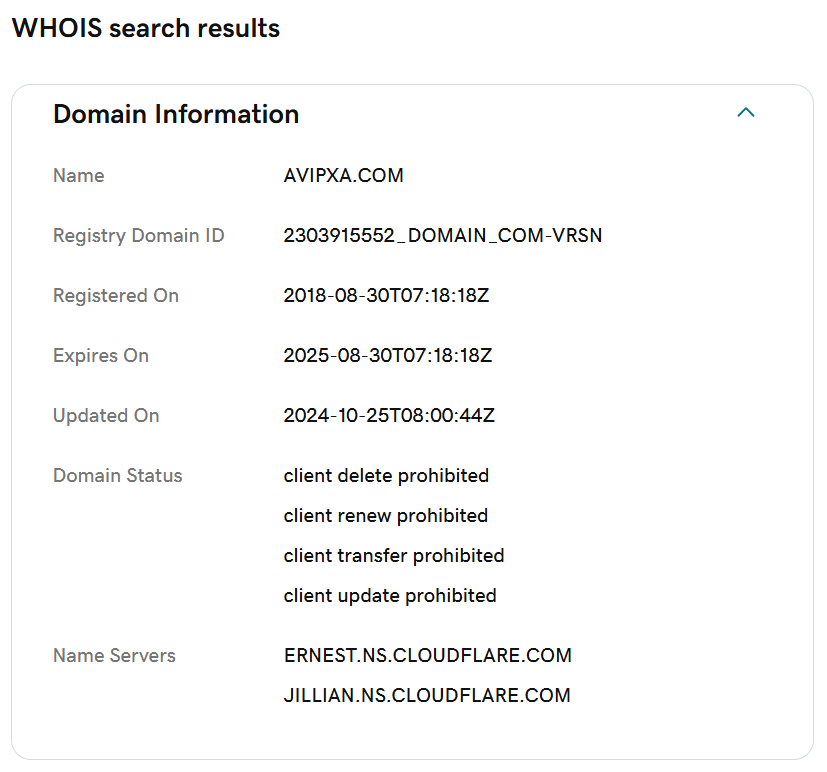This screenshot has height=772, width=827.
Task: Click the Registry Domain ID label
Action: (x=139, y=236)
